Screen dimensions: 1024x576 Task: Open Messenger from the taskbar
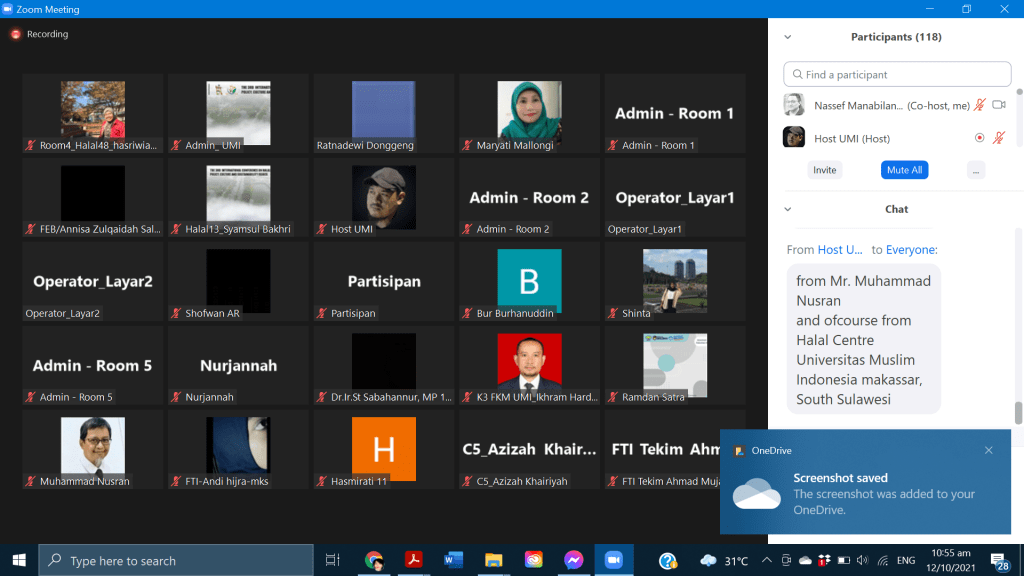[x=573, y=560]
